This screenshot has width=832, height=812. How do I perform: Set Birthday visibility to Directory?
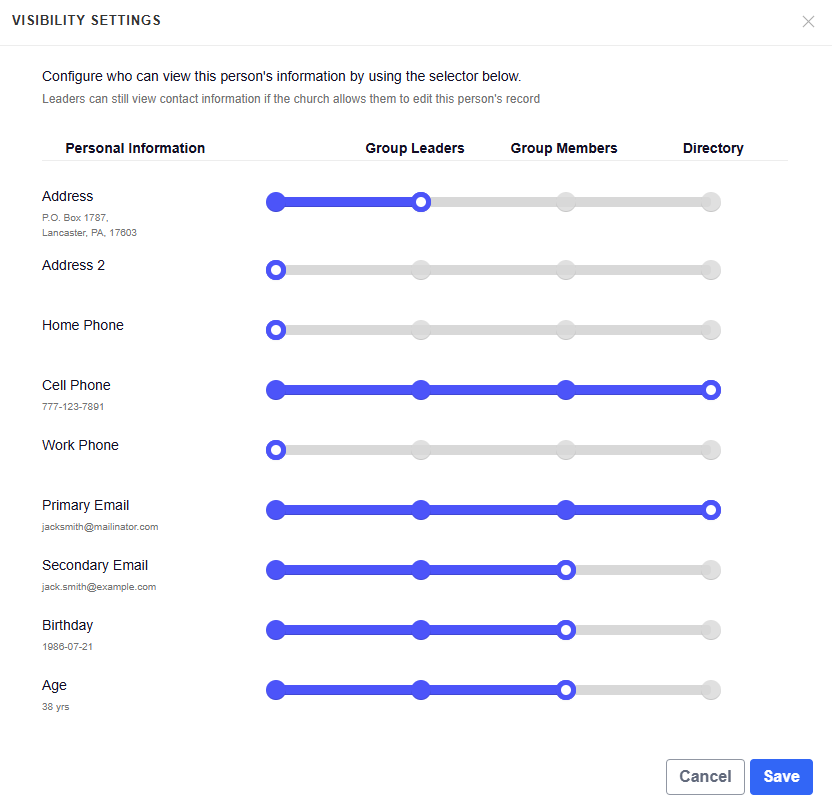(x=710, y=630)
